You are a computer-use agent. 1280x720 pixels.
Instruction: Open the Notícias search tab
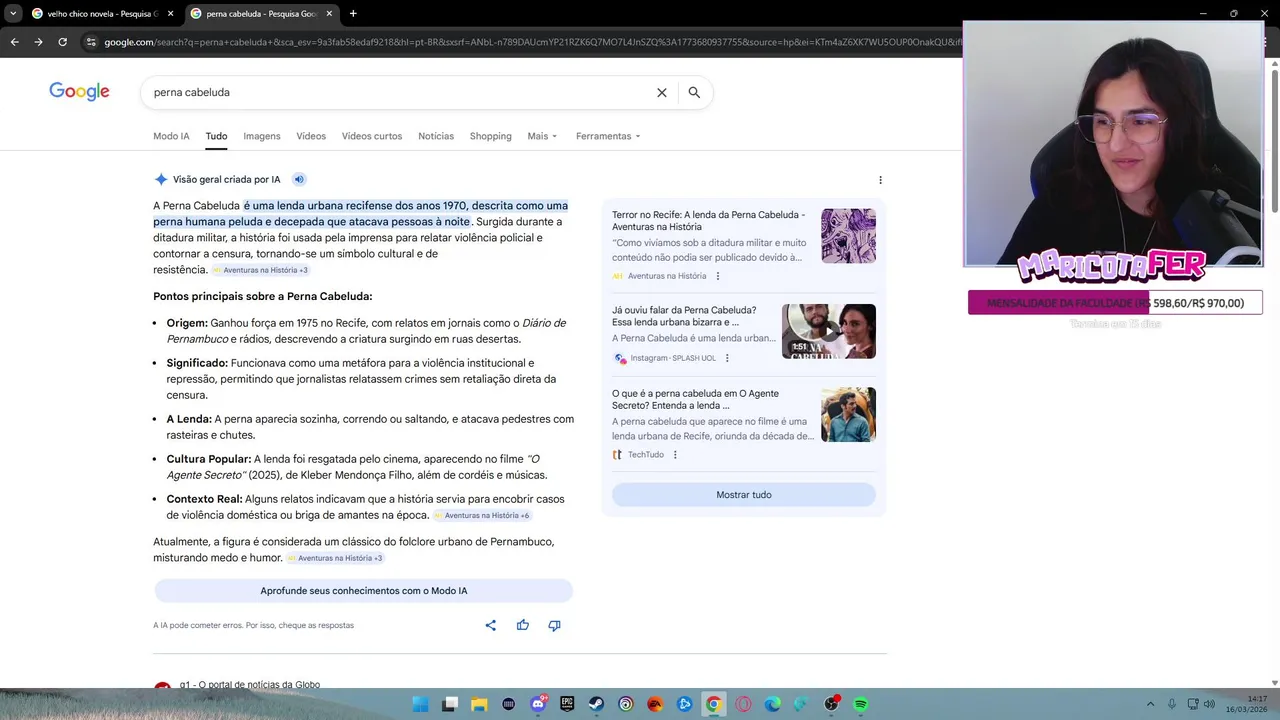coord(436,136)
